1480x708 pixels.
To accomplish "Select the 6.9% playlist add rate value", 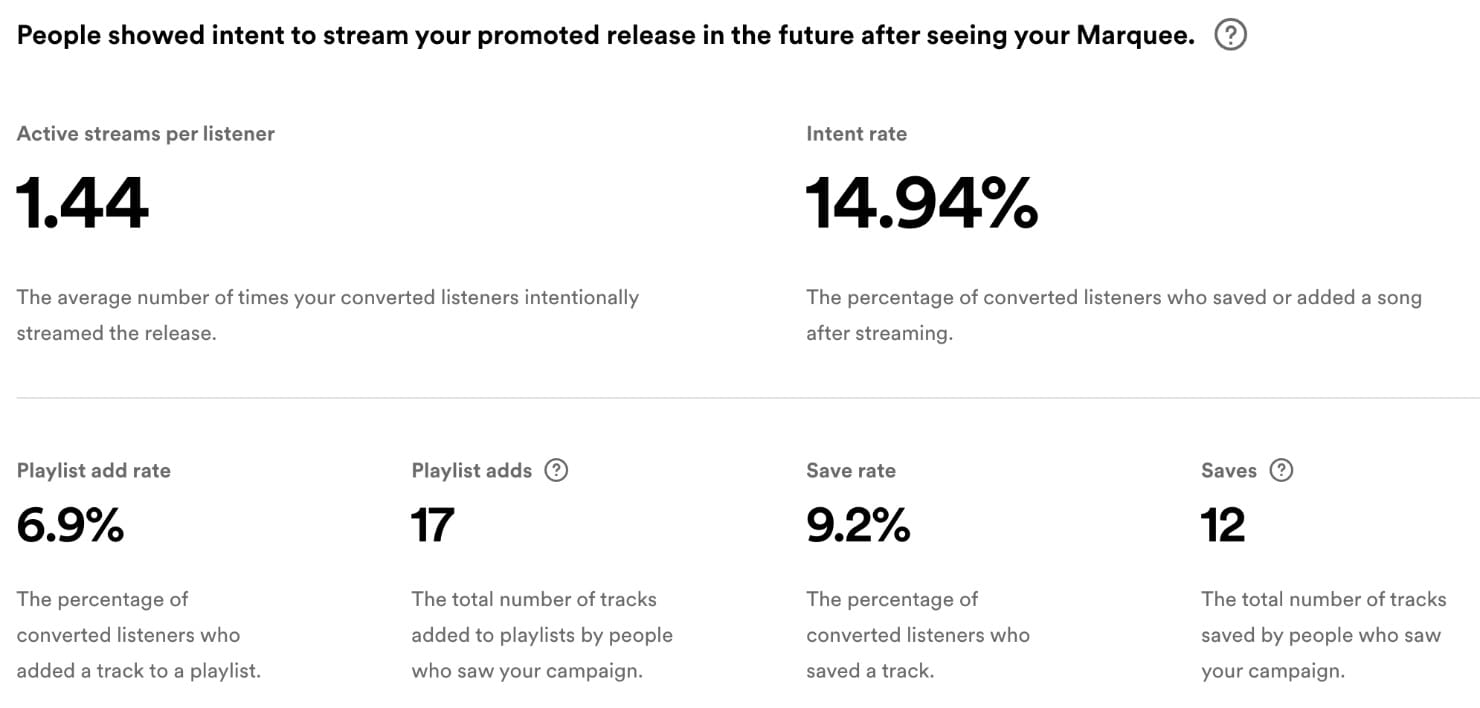I will click(70, 526).
